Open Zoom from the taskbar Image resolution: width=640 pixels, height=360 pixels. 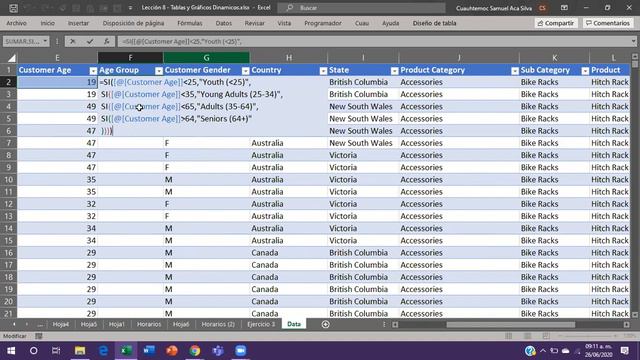pos(241,351)
